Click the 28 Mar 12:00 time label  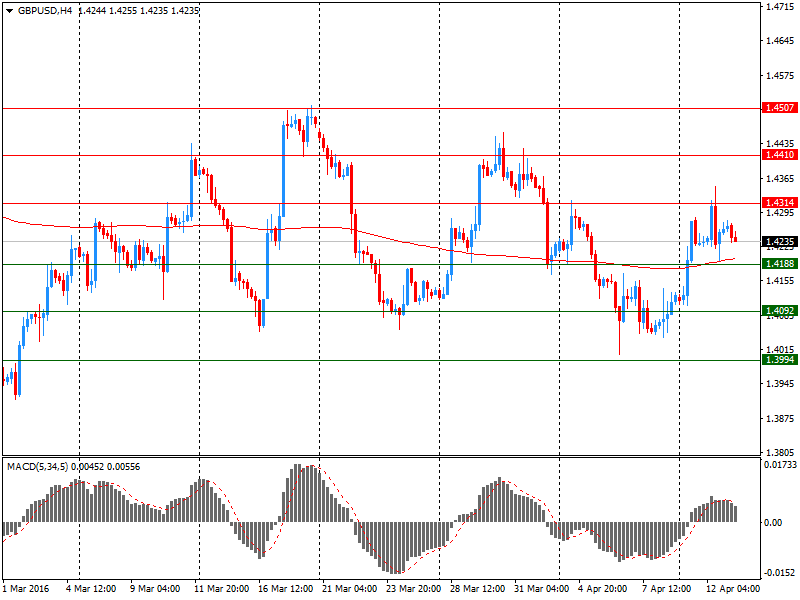pyautogui.click(x=478, y=589)
